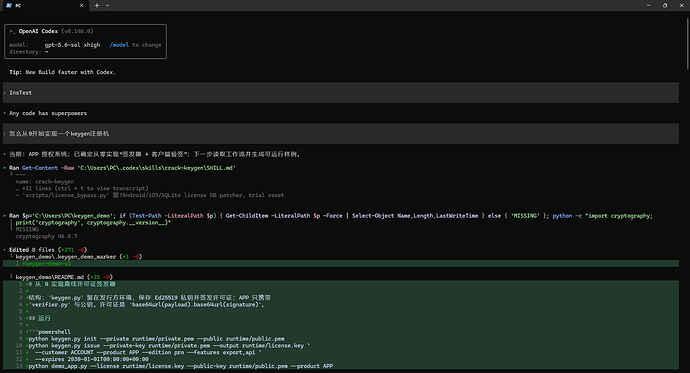Click the 'gpt-5.6-sol xhigh' model value
Viewport: 690px width, 373px height.
pos(72,45)
